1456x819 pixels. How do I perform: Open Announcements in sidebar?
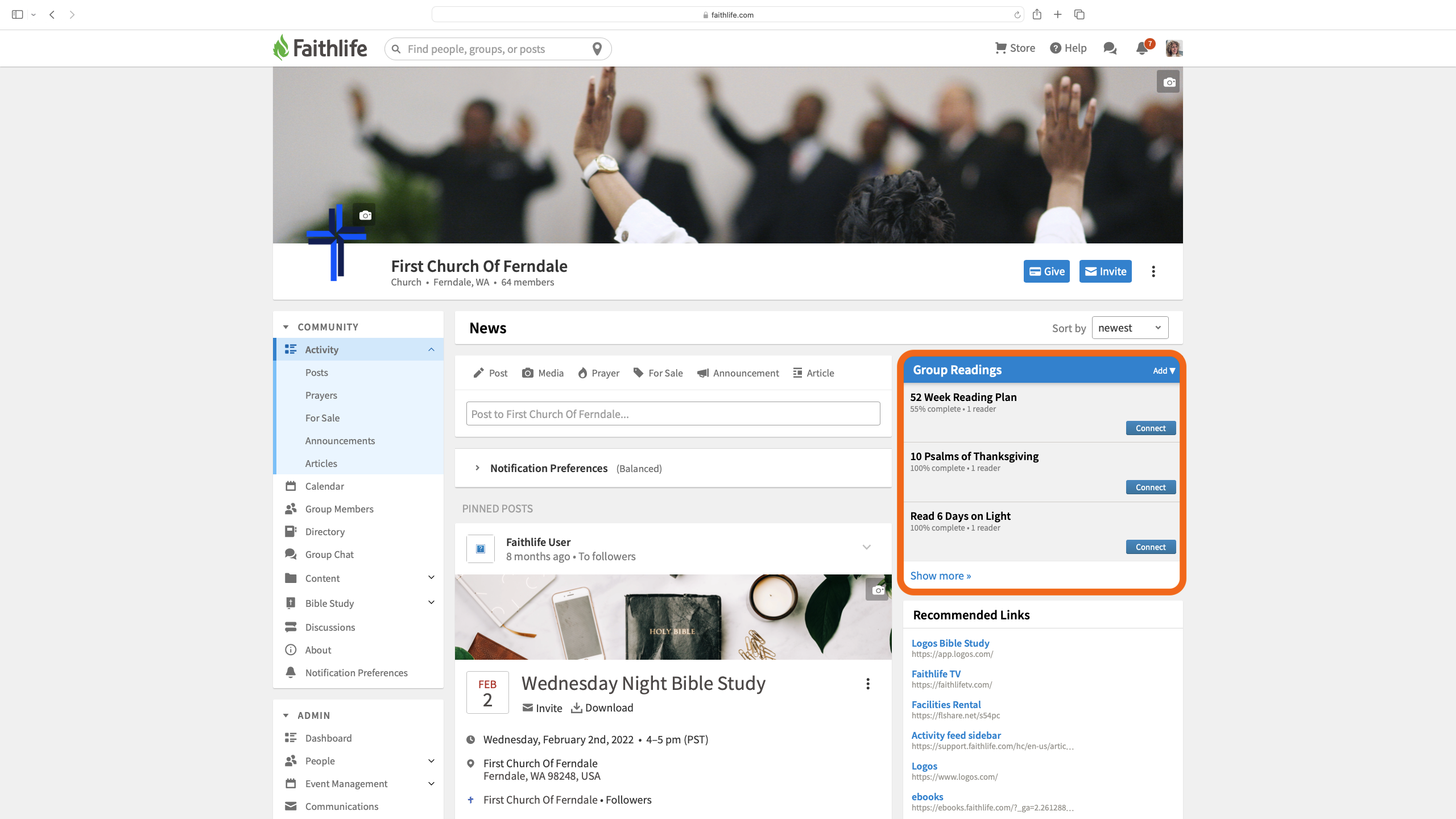pos(340,441)
